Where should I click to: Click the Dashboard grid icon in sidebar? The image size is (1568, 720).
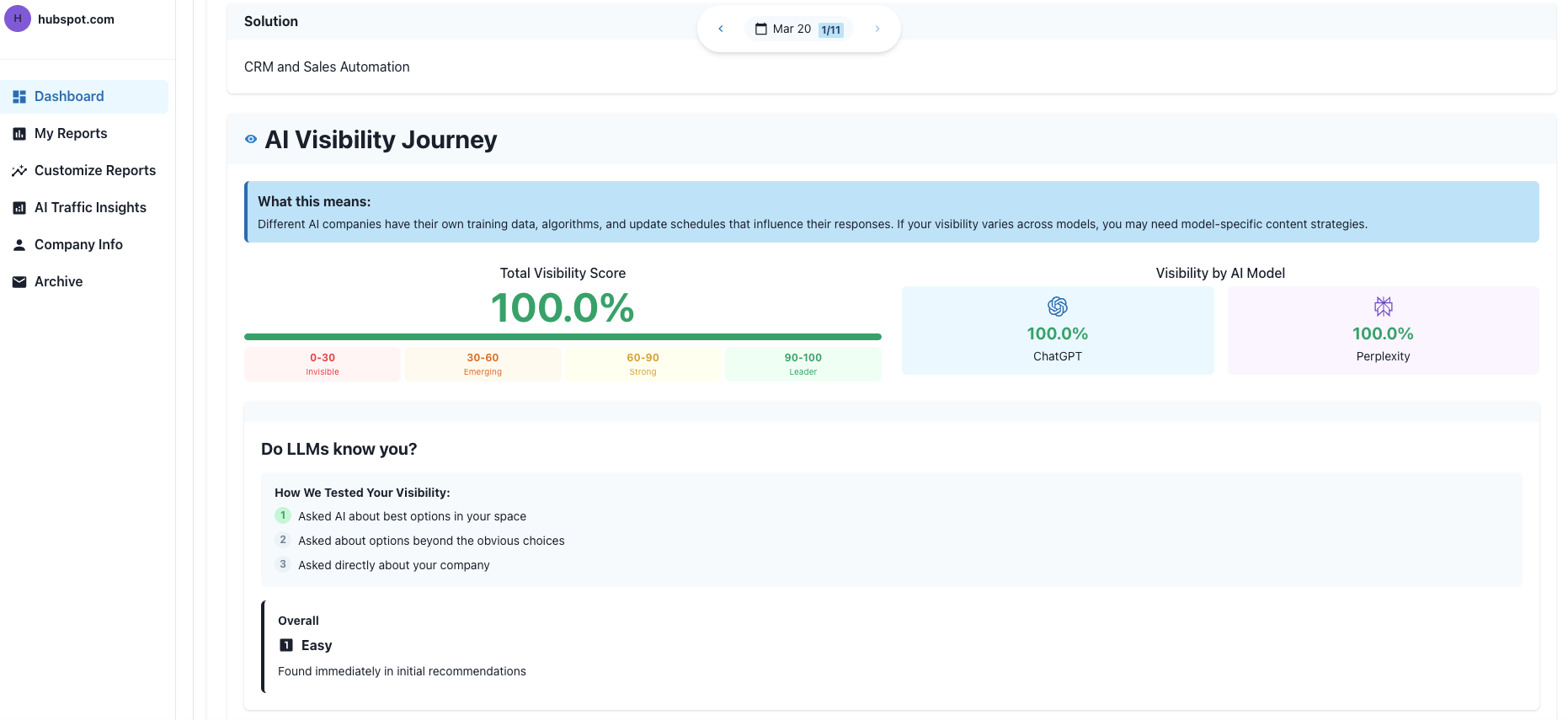click(x=19, y=97)
